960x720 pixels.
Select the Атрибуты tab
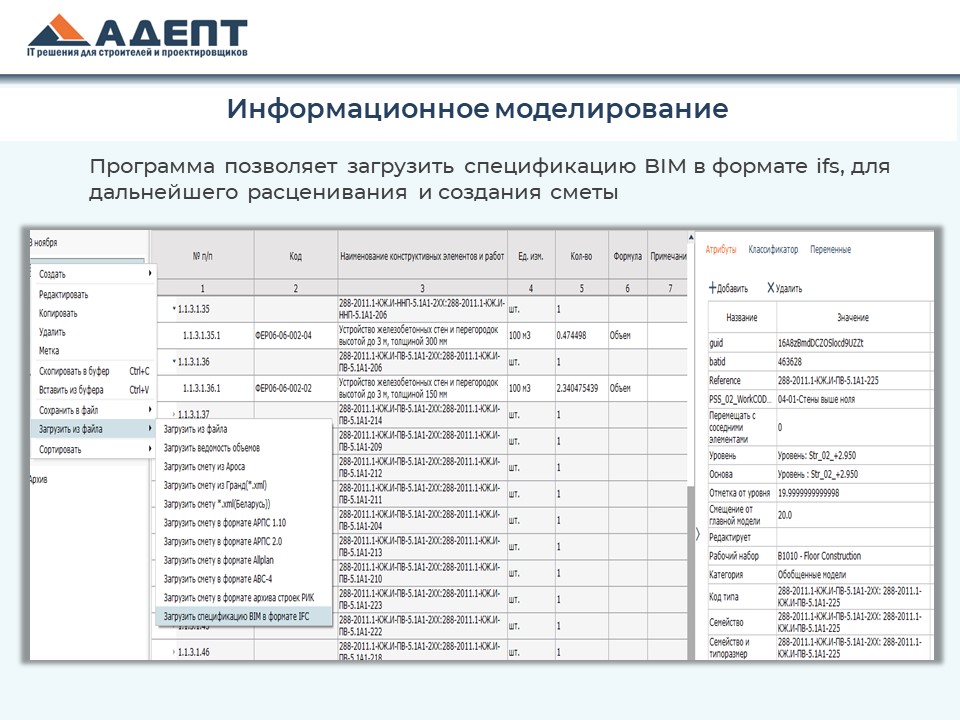721,249
